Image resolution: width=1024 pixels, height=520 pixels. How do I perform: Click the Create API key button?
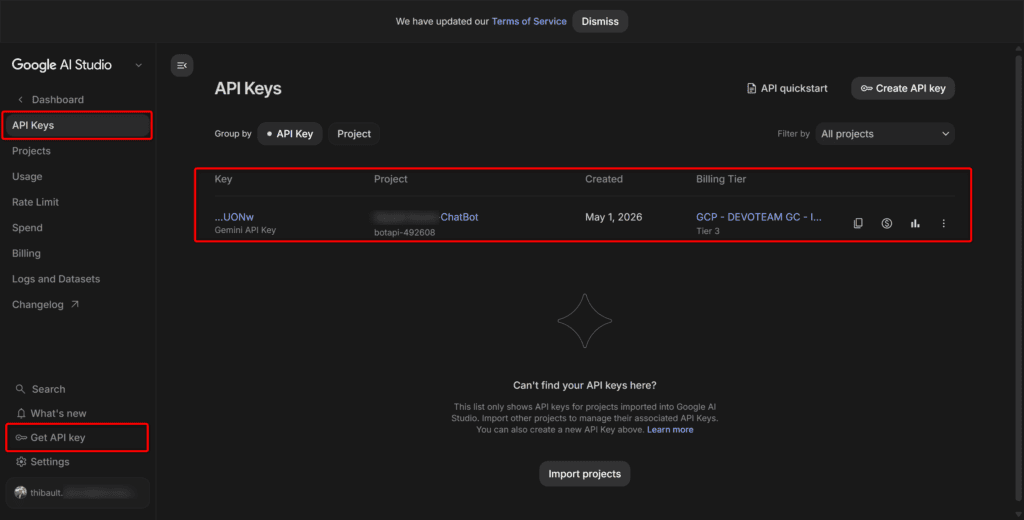pos(903,88)
